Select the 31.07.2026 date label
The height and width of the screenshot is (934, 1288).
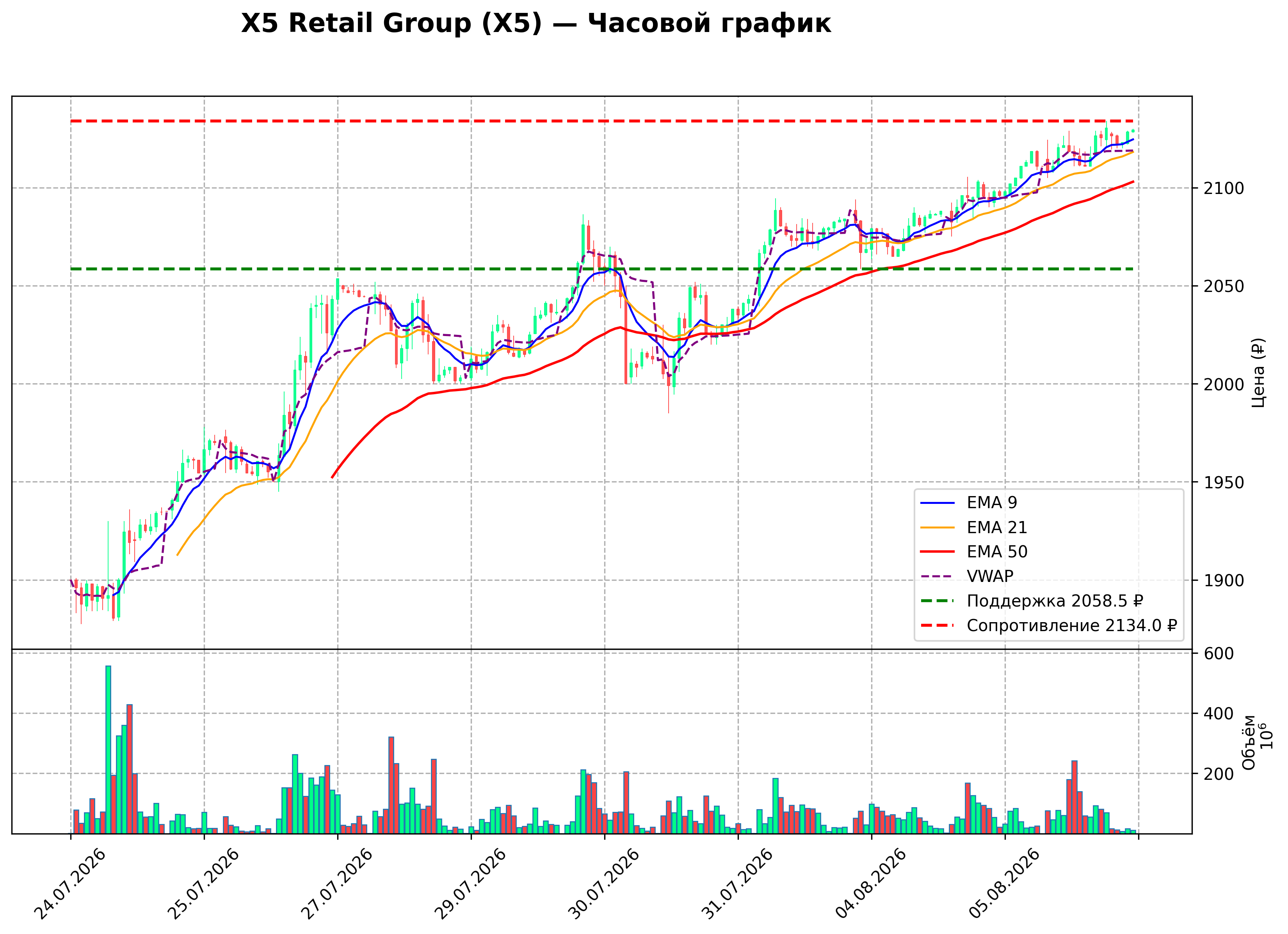(x=737, y=884)
